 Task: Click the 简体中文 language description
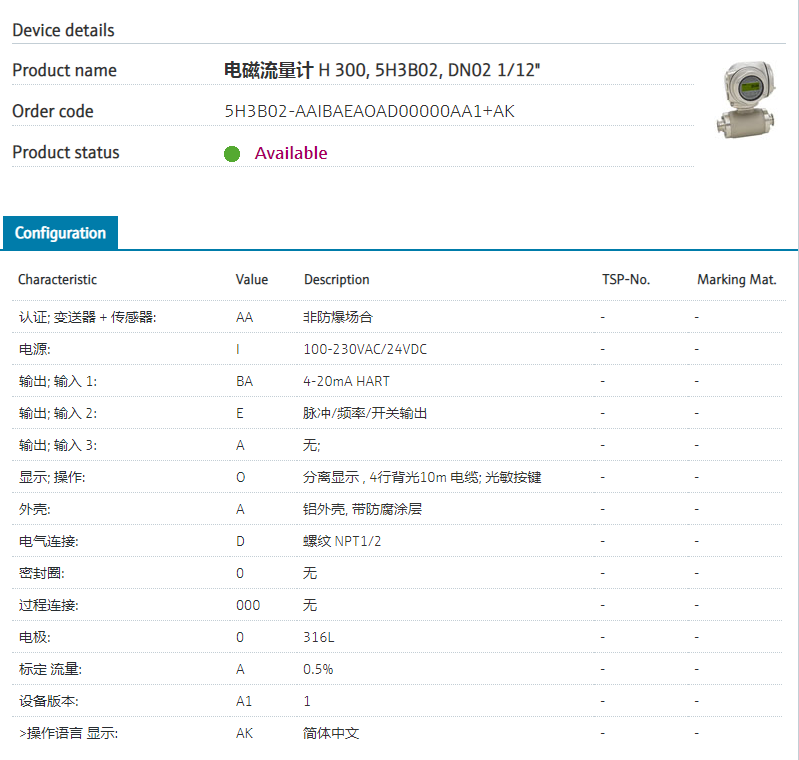tap(331, 733)
